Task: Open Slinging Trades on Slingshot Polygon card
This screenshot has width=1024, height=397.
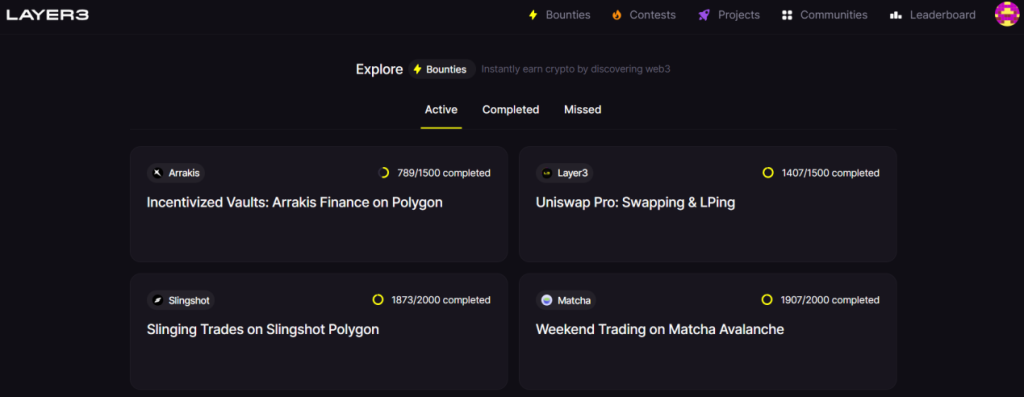Action: (319, 332)
